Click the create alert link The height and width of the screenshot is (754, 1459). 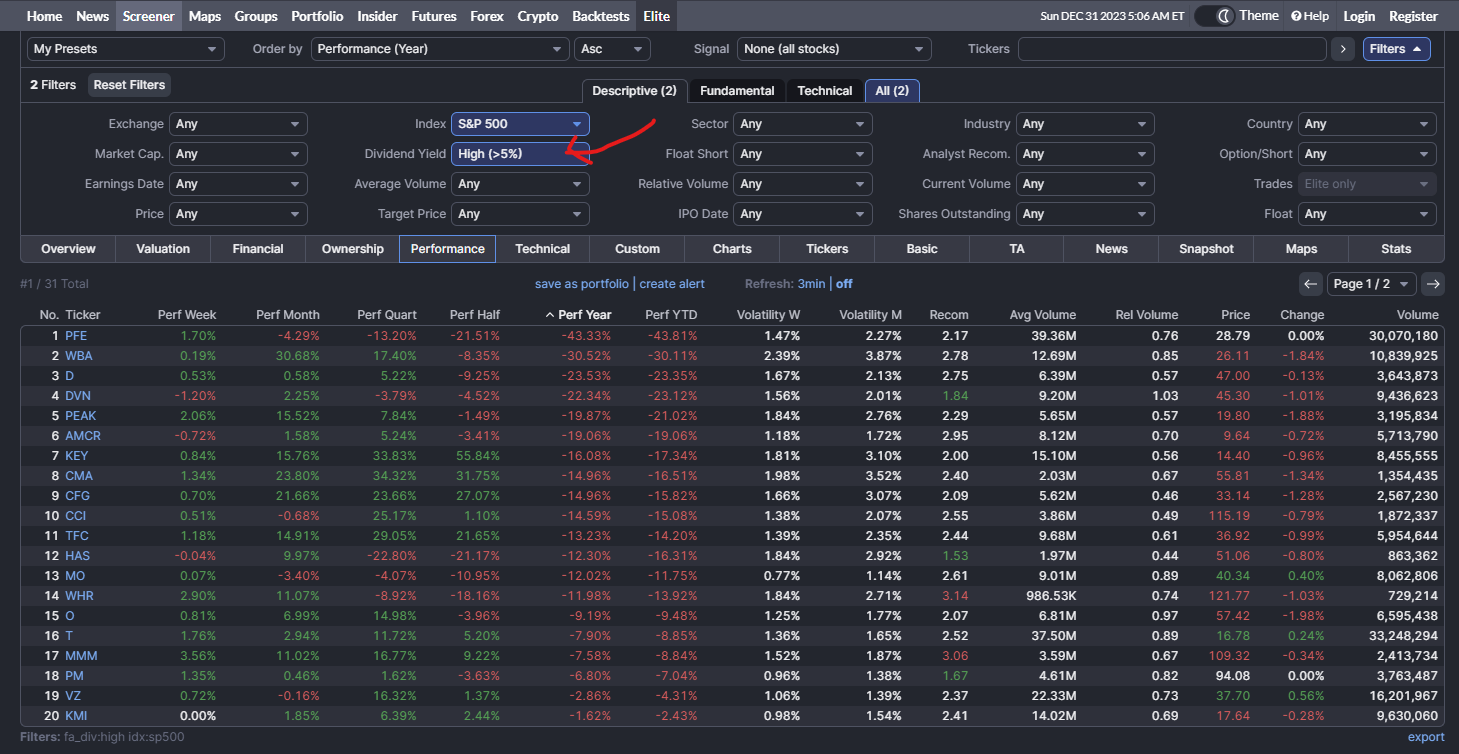click(x=672, y=284)
